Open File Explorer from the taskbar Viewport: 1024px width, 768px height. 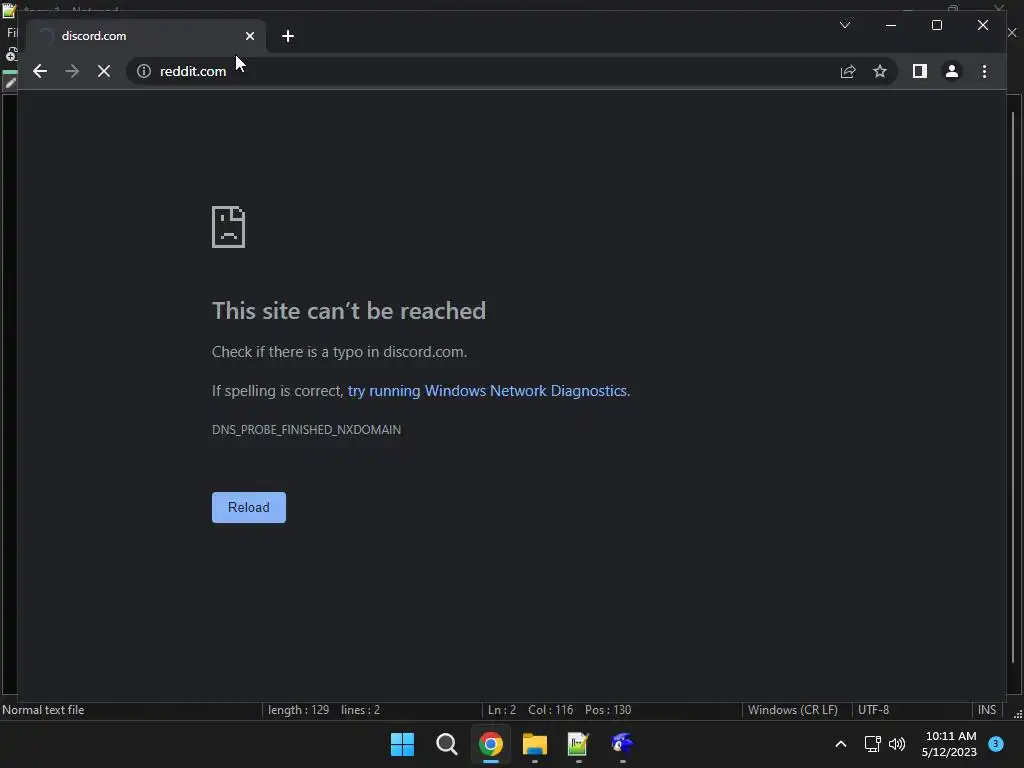534,744
